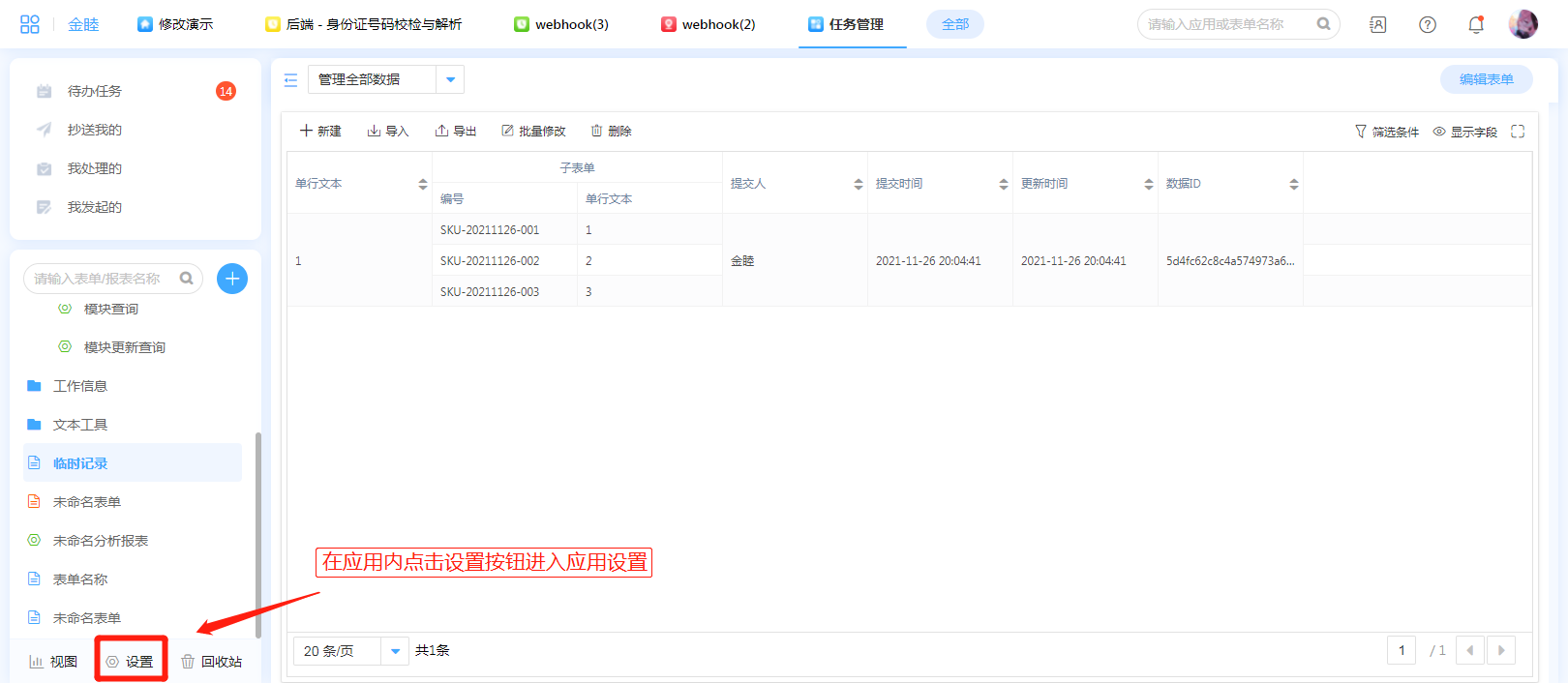The width and height of the screenshot is (1568, 683).
Task: Click the contacts directory icon in header
Action: tap(1378, 25)
